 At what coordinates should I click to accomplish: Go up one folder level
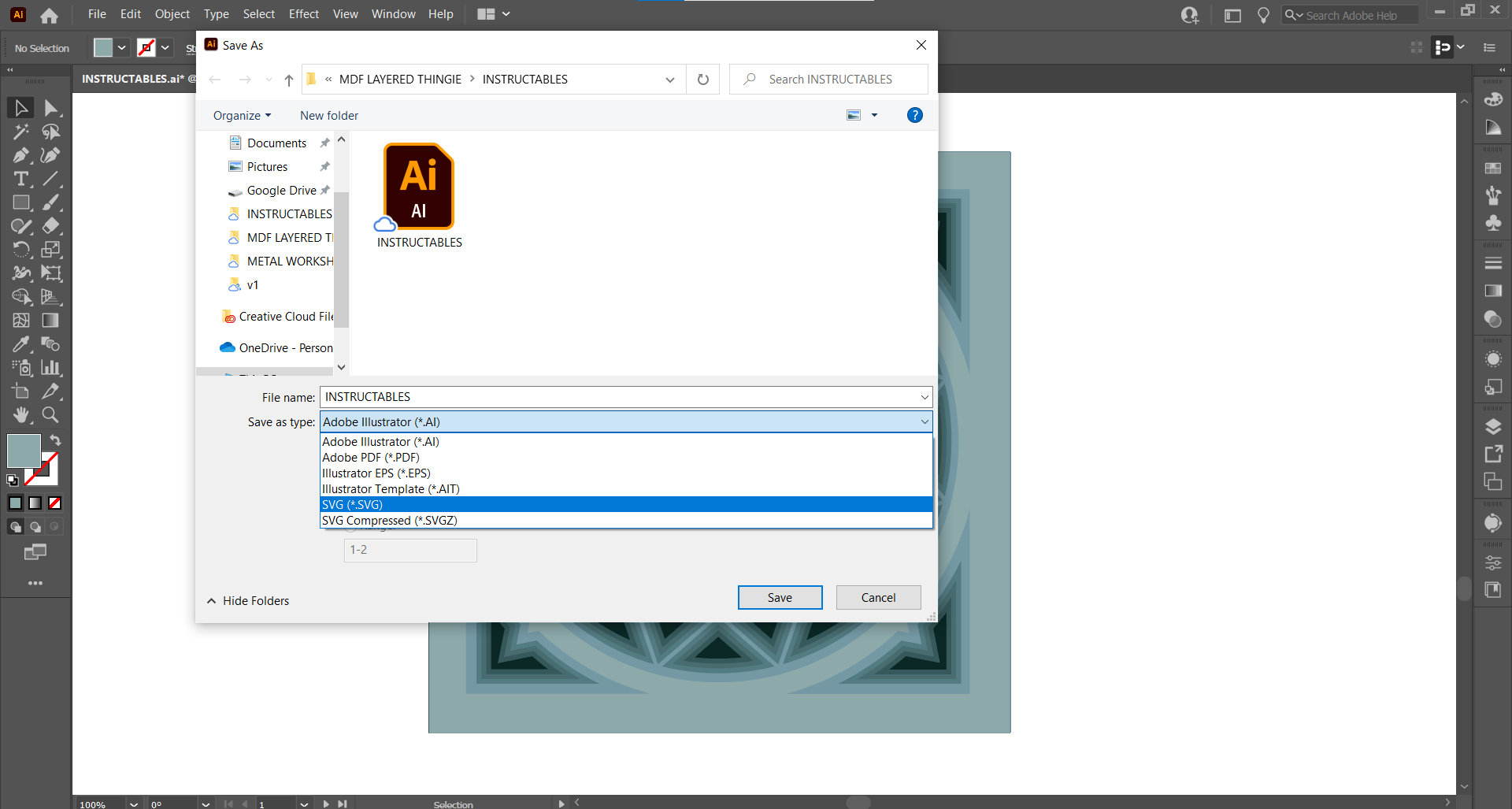(289, 80)
